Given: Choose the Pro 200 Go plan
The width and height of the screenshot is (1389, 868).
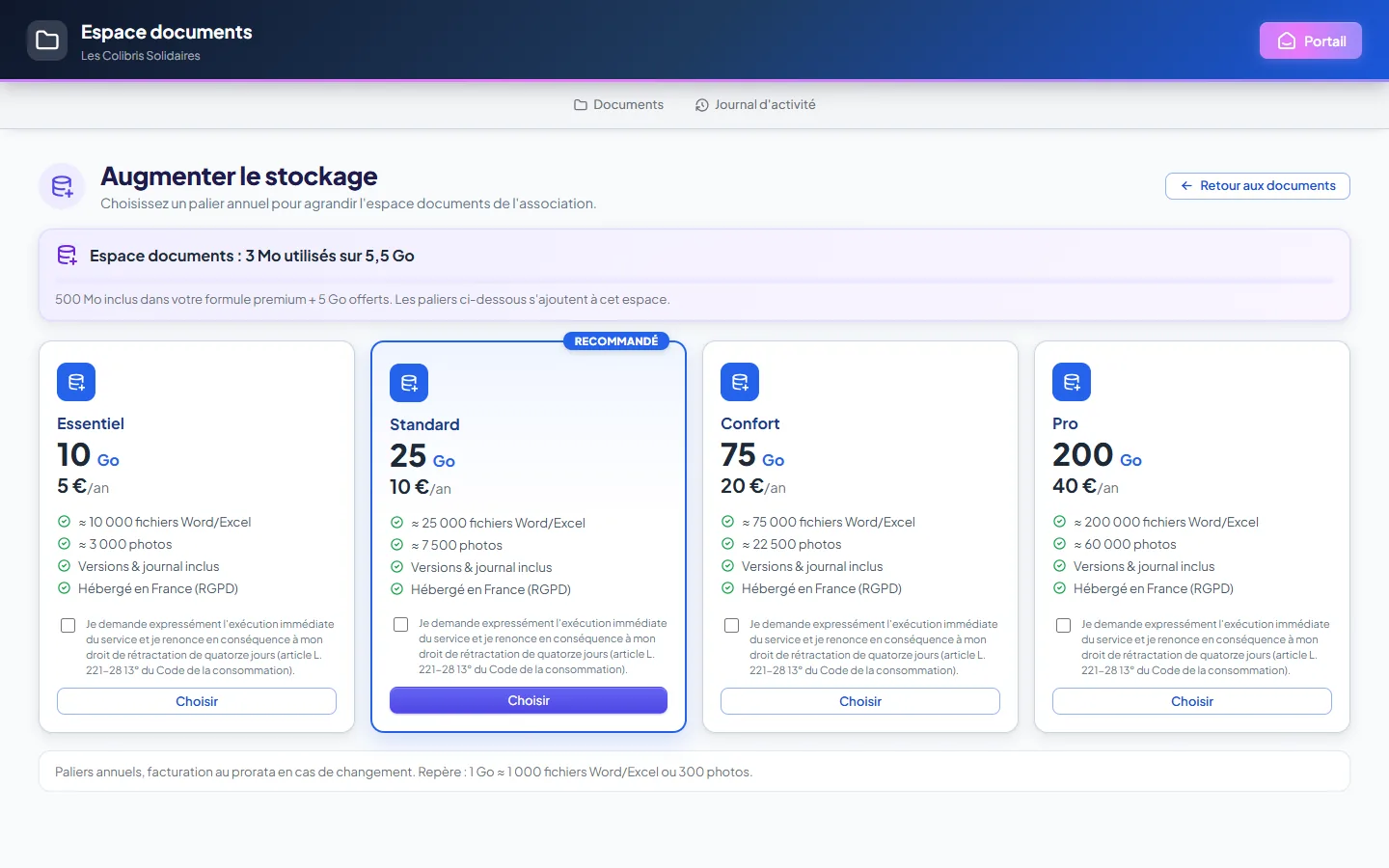Looking at the screenshot, I should 1192,701.
